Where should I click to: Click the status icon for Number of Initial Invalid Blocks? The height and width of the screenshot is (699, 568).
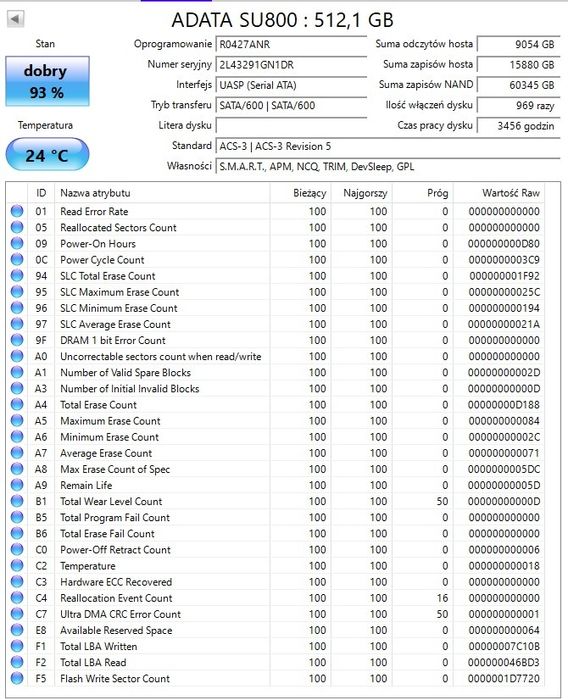pos(17,388)
